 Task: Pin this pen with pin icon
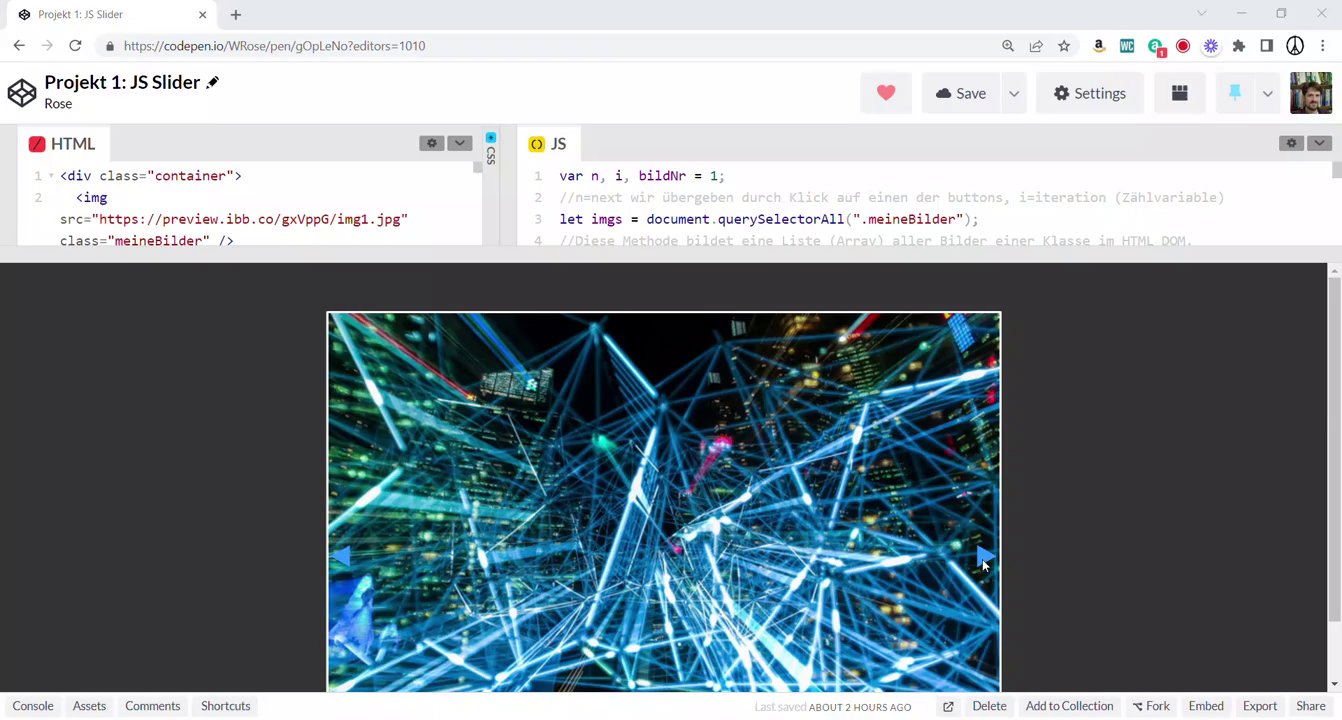(1235, 93)
